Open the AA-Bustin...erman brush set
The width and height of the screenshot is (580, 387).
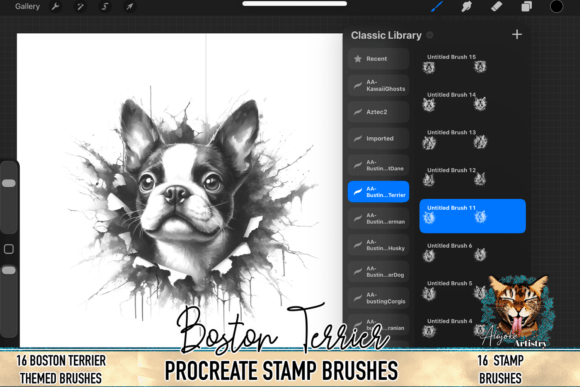click(x=378, y=218)
